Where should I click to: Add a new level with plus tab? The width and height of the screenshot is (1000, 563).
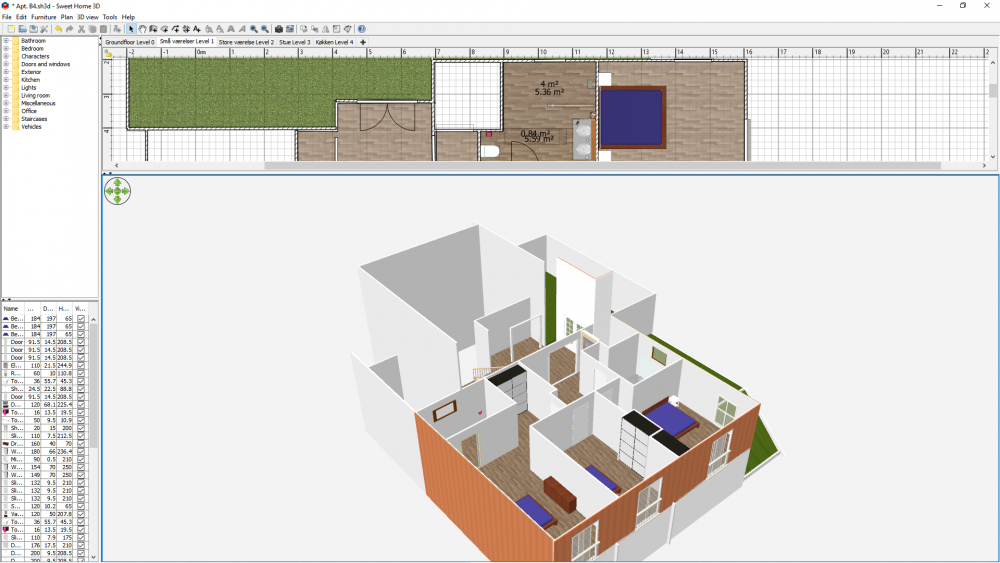pyautogui.click(x=362, y=42)
